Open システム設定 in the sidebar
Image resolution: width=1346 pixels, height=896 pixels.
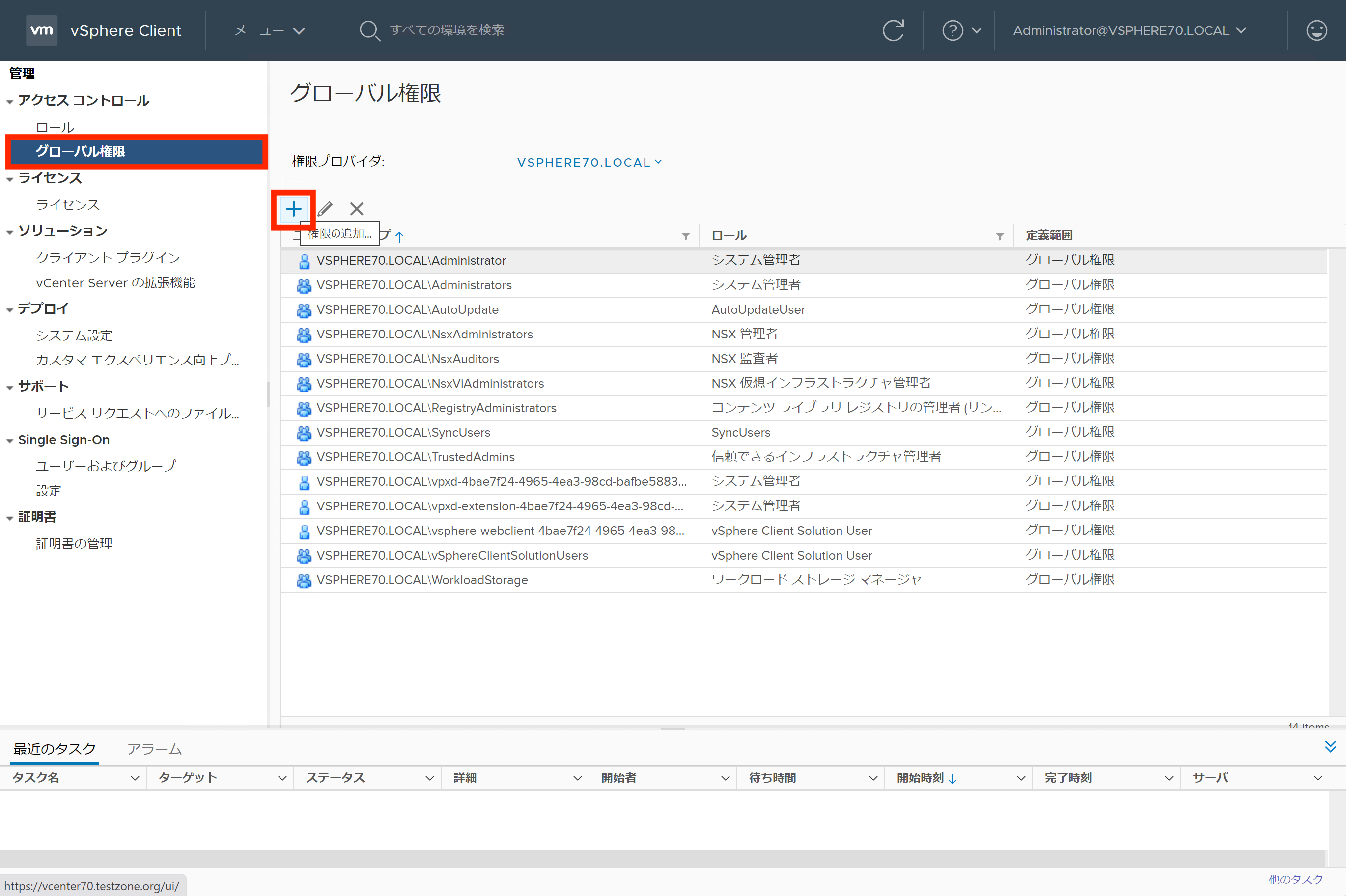point(74,336)
